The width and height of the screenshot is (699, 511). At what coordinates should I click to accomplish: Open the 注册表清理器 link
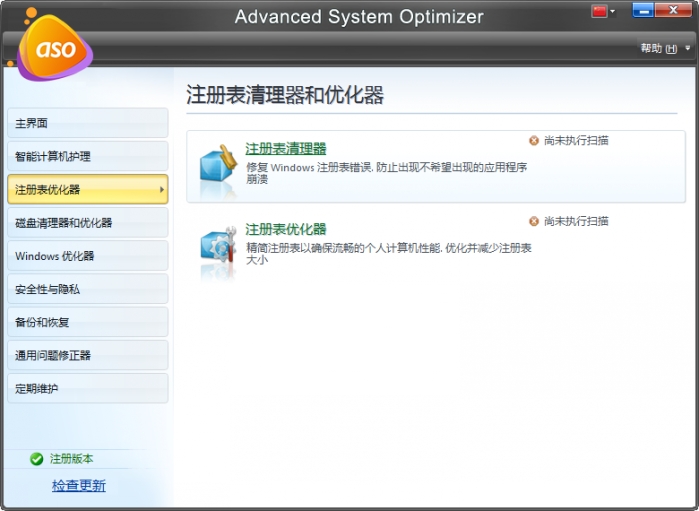[286, 148]
